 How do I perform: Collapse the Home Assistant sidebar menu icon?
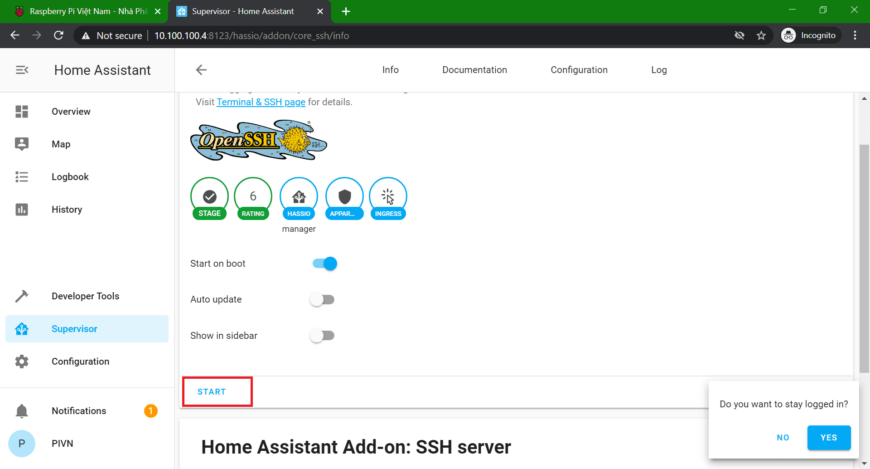tap(22, 70)
